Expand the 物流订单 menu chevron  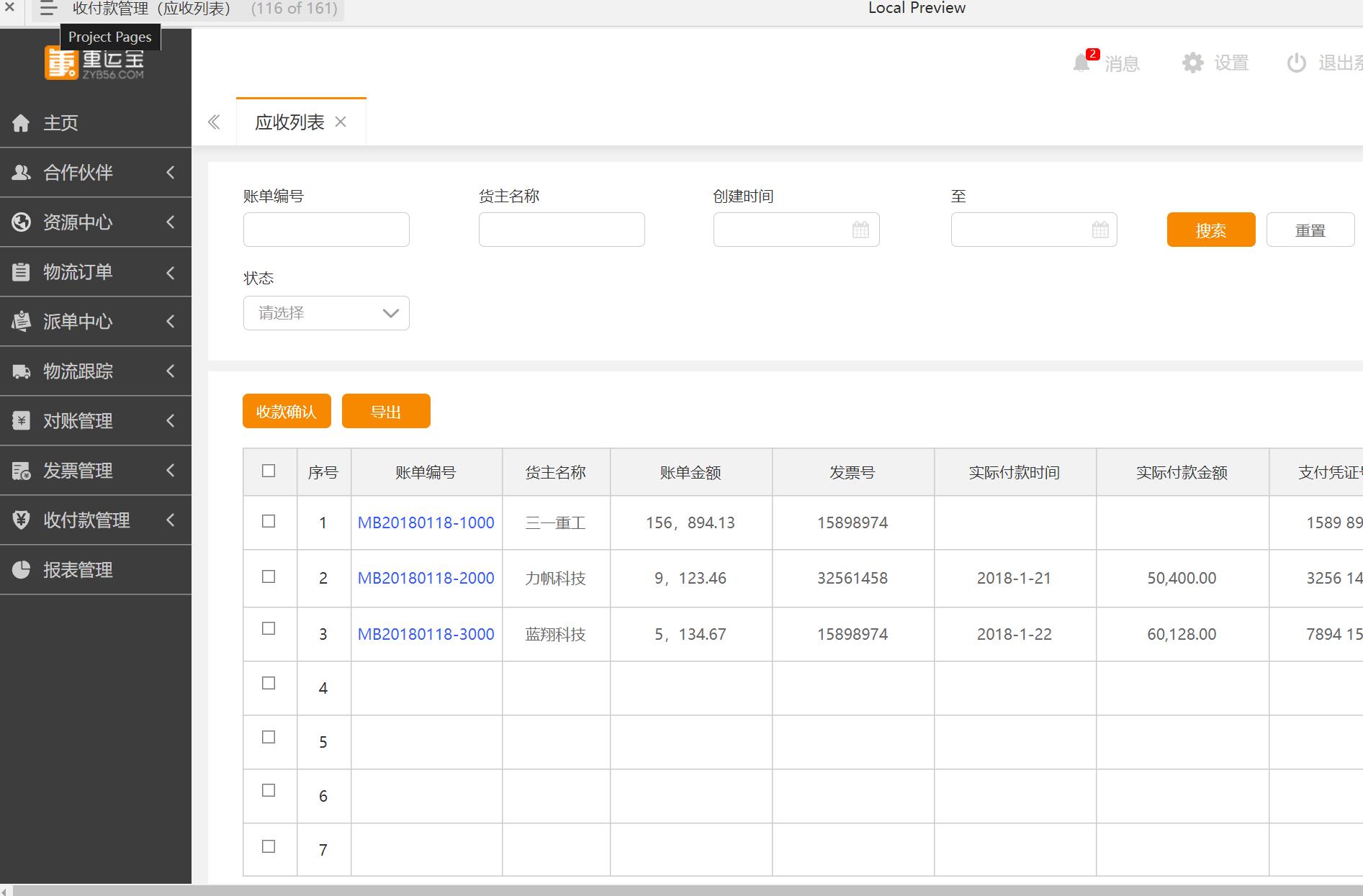(171, 272)
